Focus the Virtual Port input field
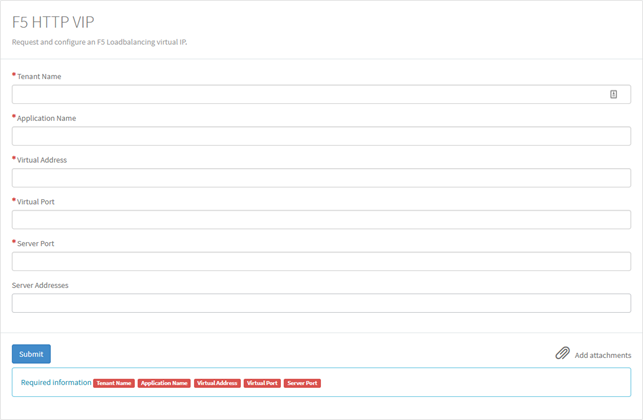Viewport: 643px width, 420px height. coord(321,220)
